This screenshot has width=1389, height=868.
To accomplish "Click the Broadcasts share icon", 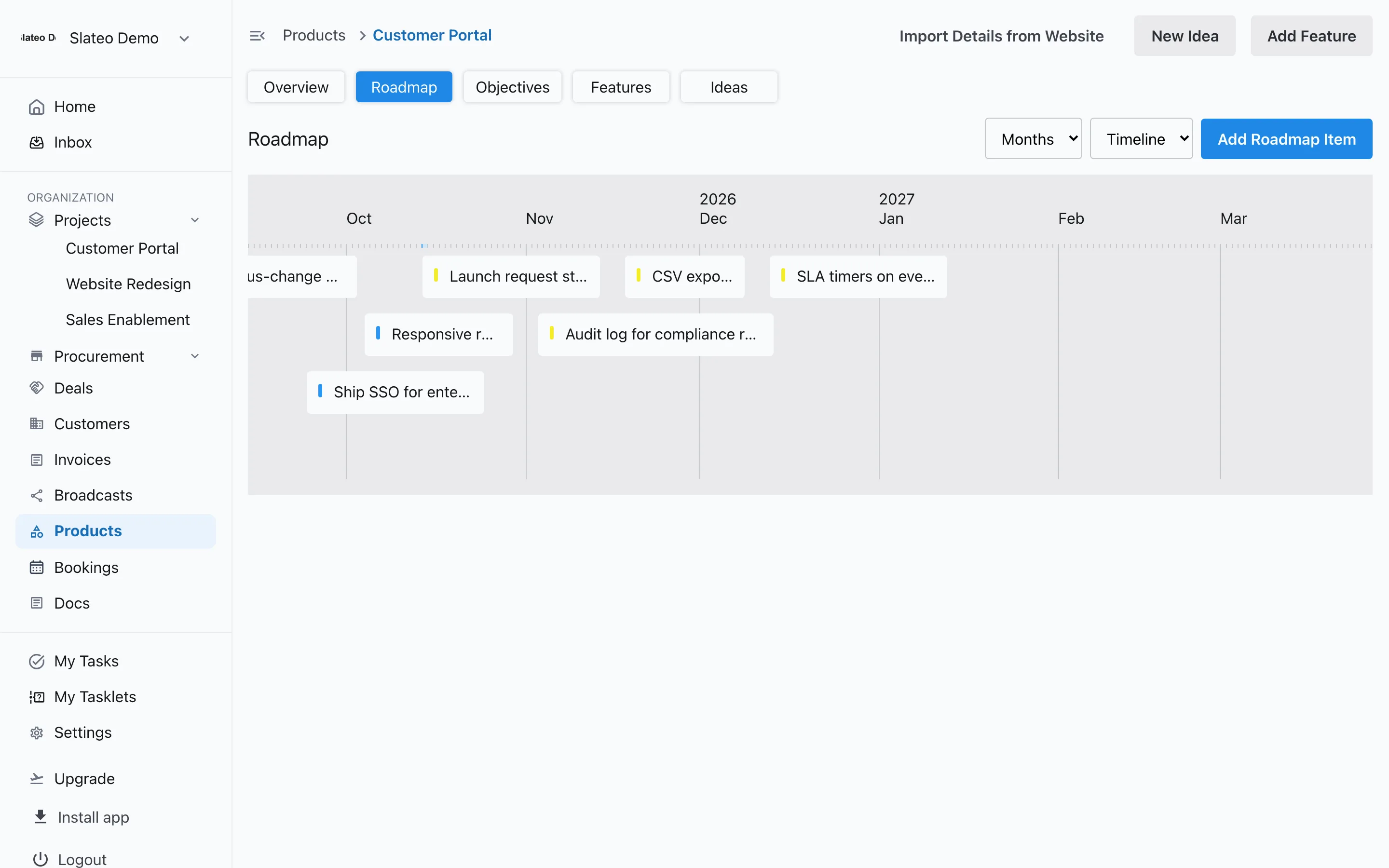I will pyautogui.click(x=37, y=495).
